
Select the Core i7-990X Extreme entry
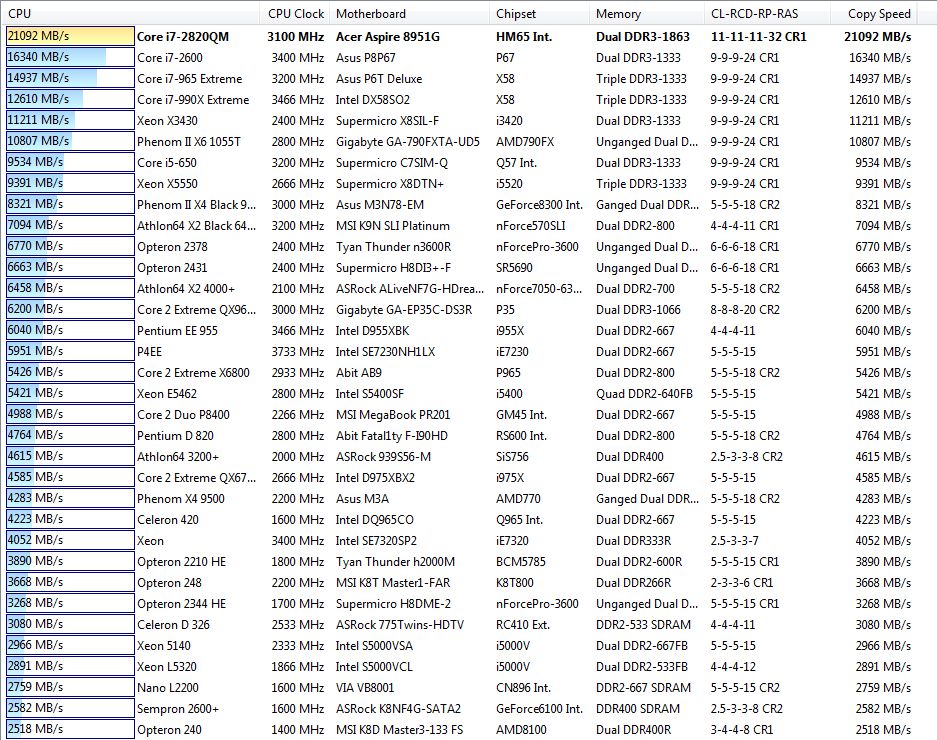tap(193, 100)
